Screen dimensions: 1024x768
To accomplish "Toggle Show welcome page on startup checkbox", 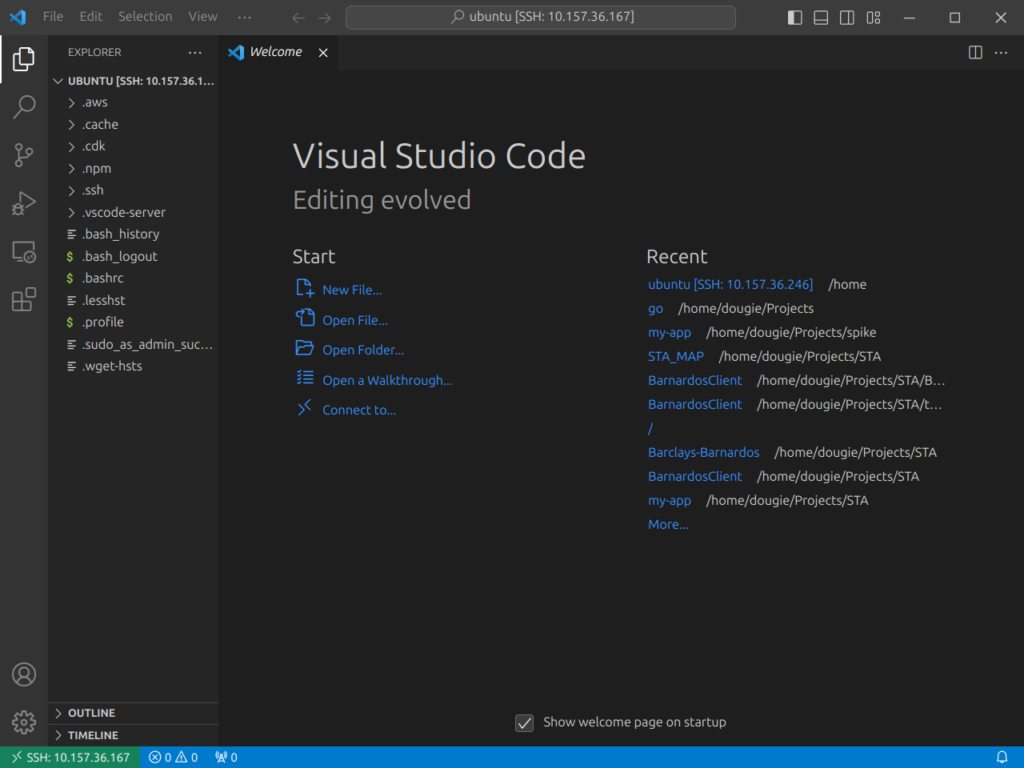I will click(x=524, y=722).
